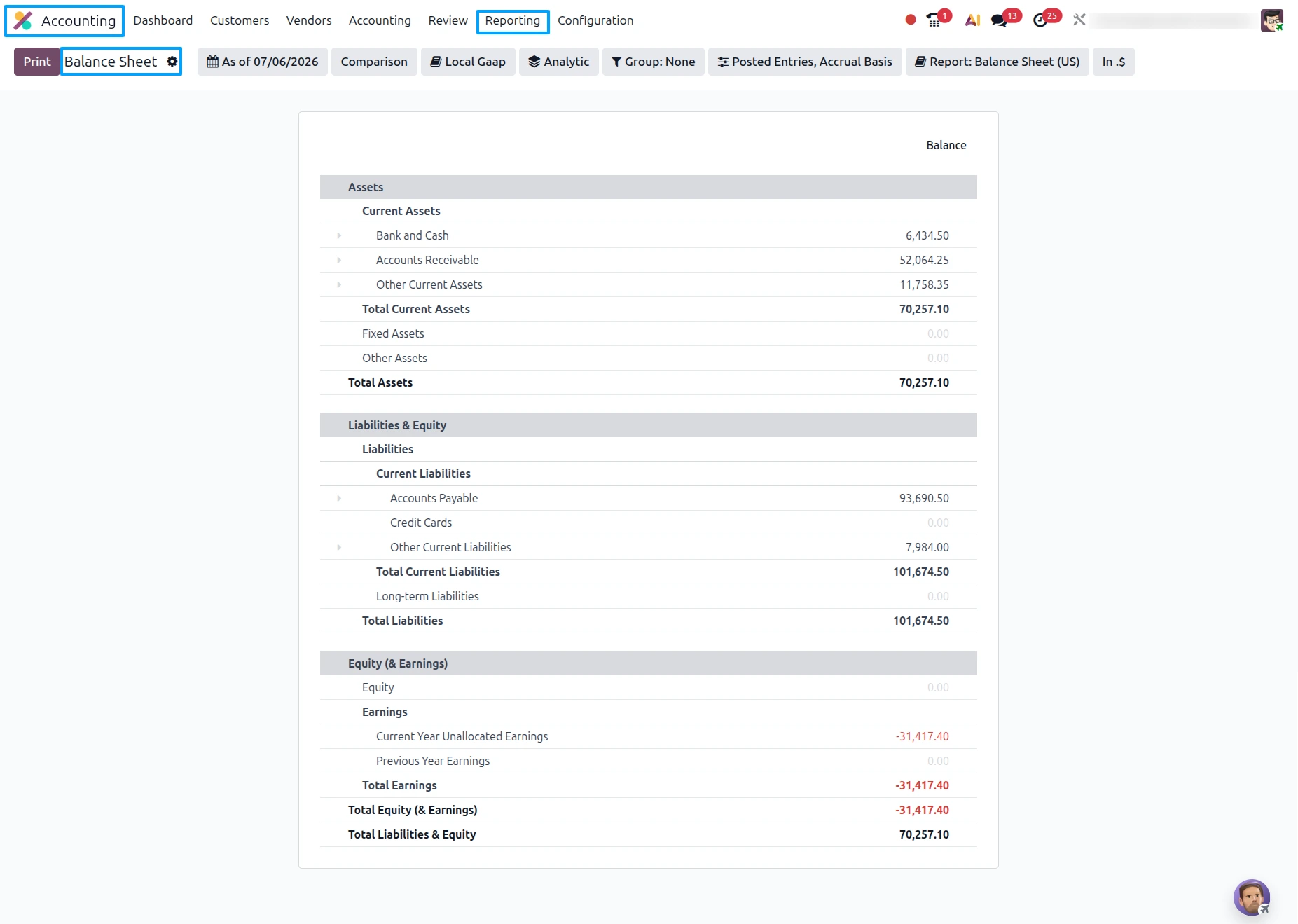The width and height of the screenshot is (1298, 924).
Task: Expand the Other Current Liabilities row
Action: point(339,547)
